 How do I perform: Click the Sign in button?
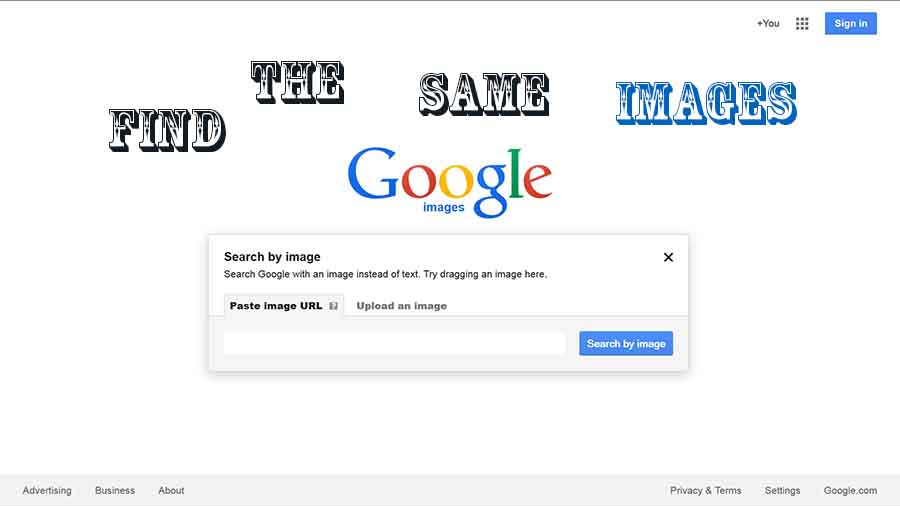[851, 24]
